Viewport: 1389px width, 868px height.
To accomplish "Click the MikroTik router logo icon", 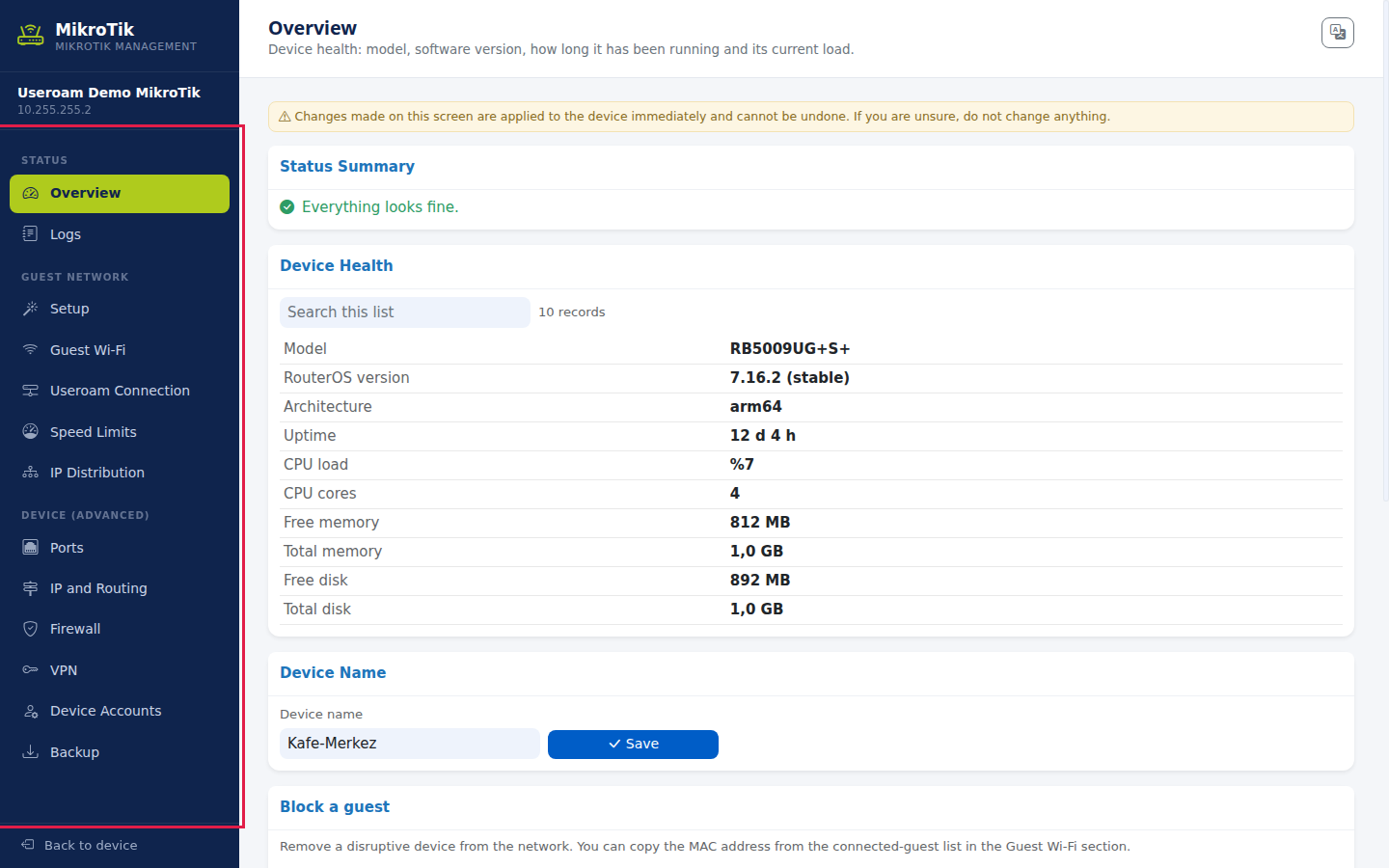I will (x=31, y=36).
